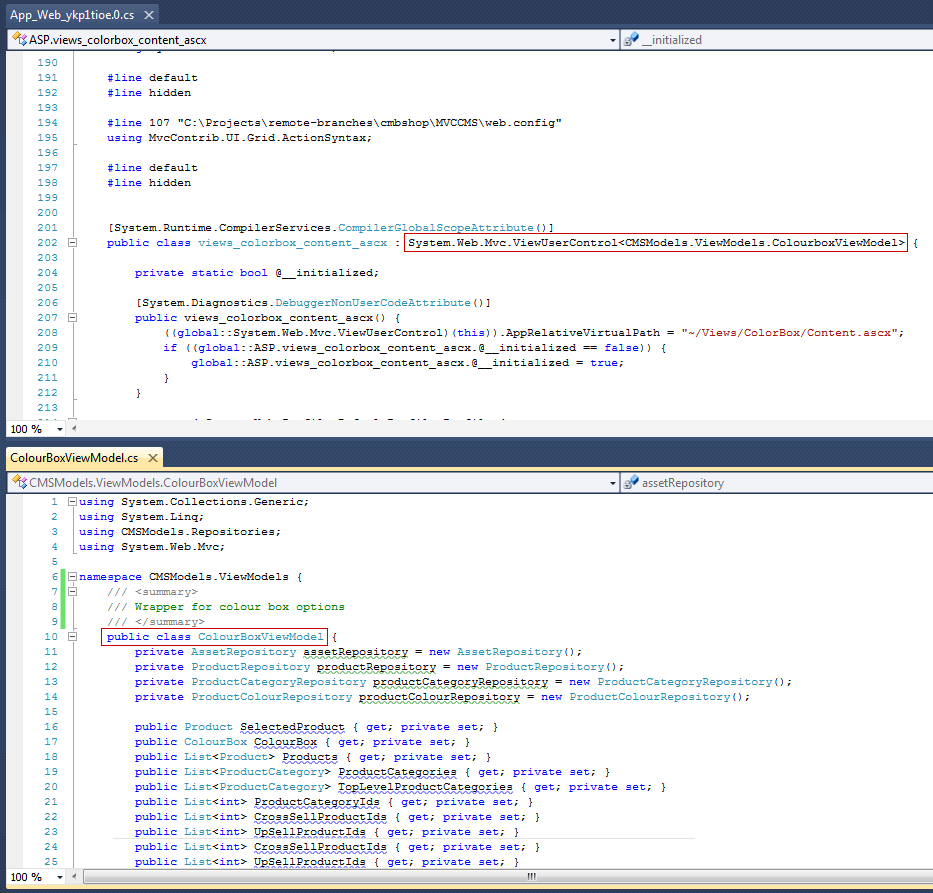Click productRepository field name on line 12
This screenshot has width=933, height=893.
(x=377, y=667)
